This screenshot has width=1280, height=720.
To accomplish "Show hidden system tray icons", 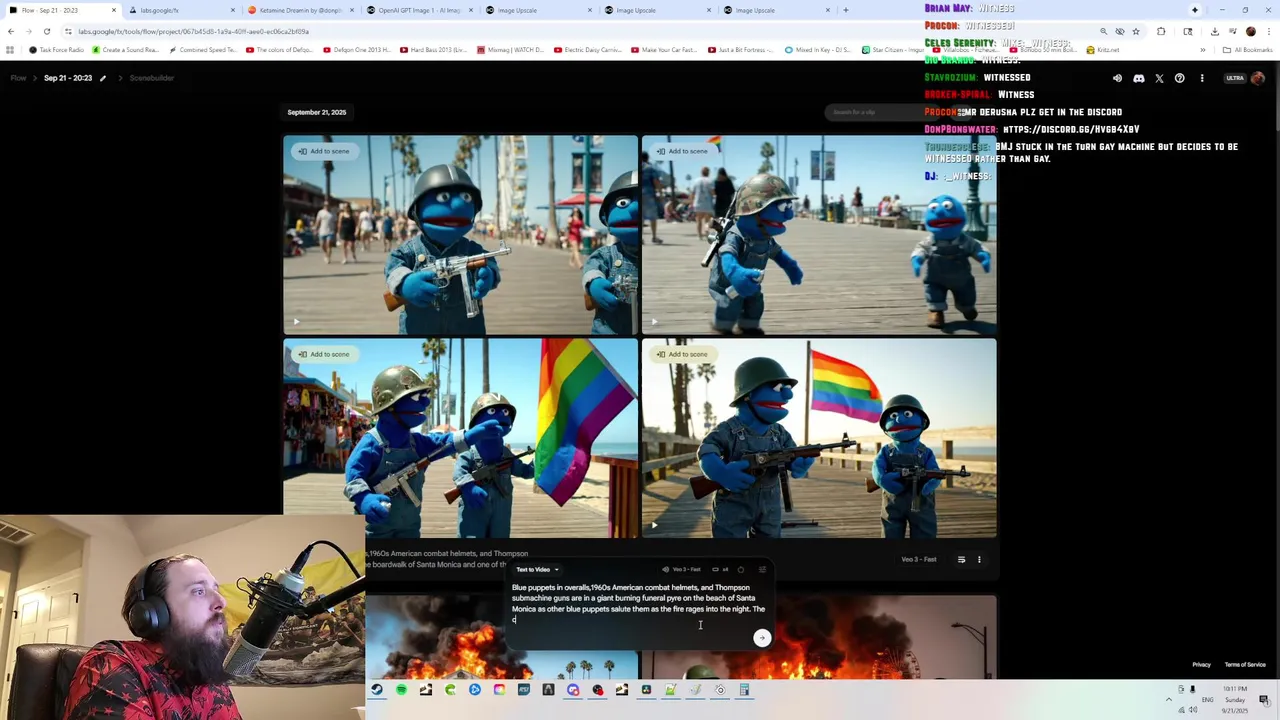I will [x=1168, y=699].
